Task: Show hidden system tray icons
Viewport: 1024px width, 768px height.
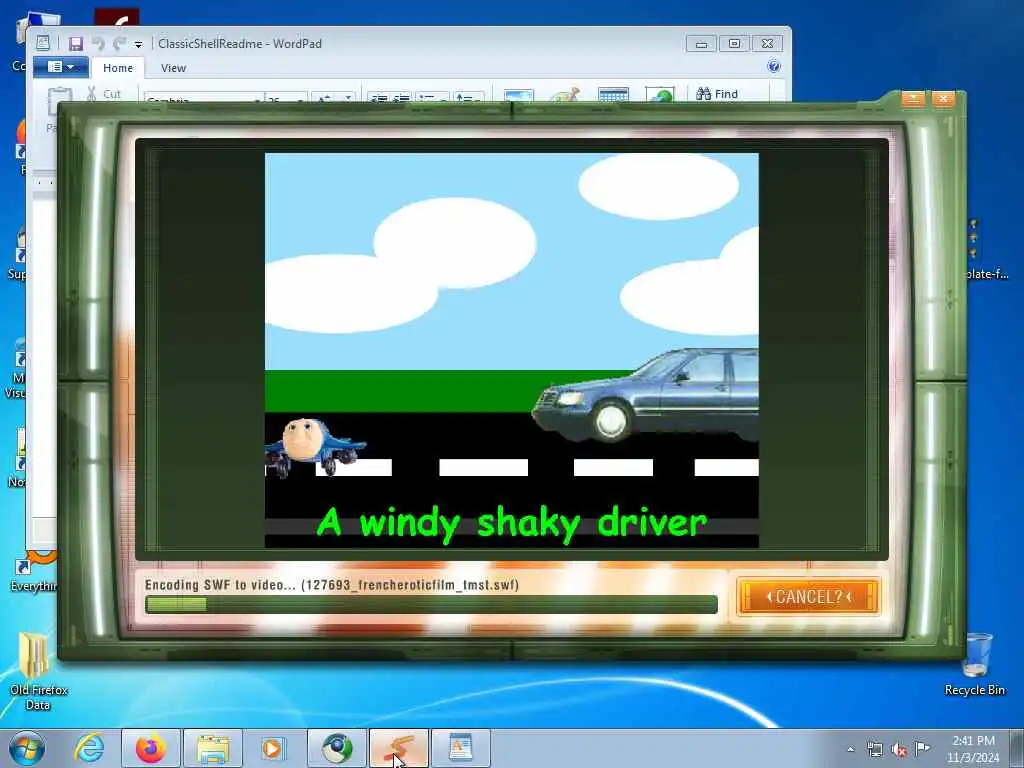Action: 850,749
